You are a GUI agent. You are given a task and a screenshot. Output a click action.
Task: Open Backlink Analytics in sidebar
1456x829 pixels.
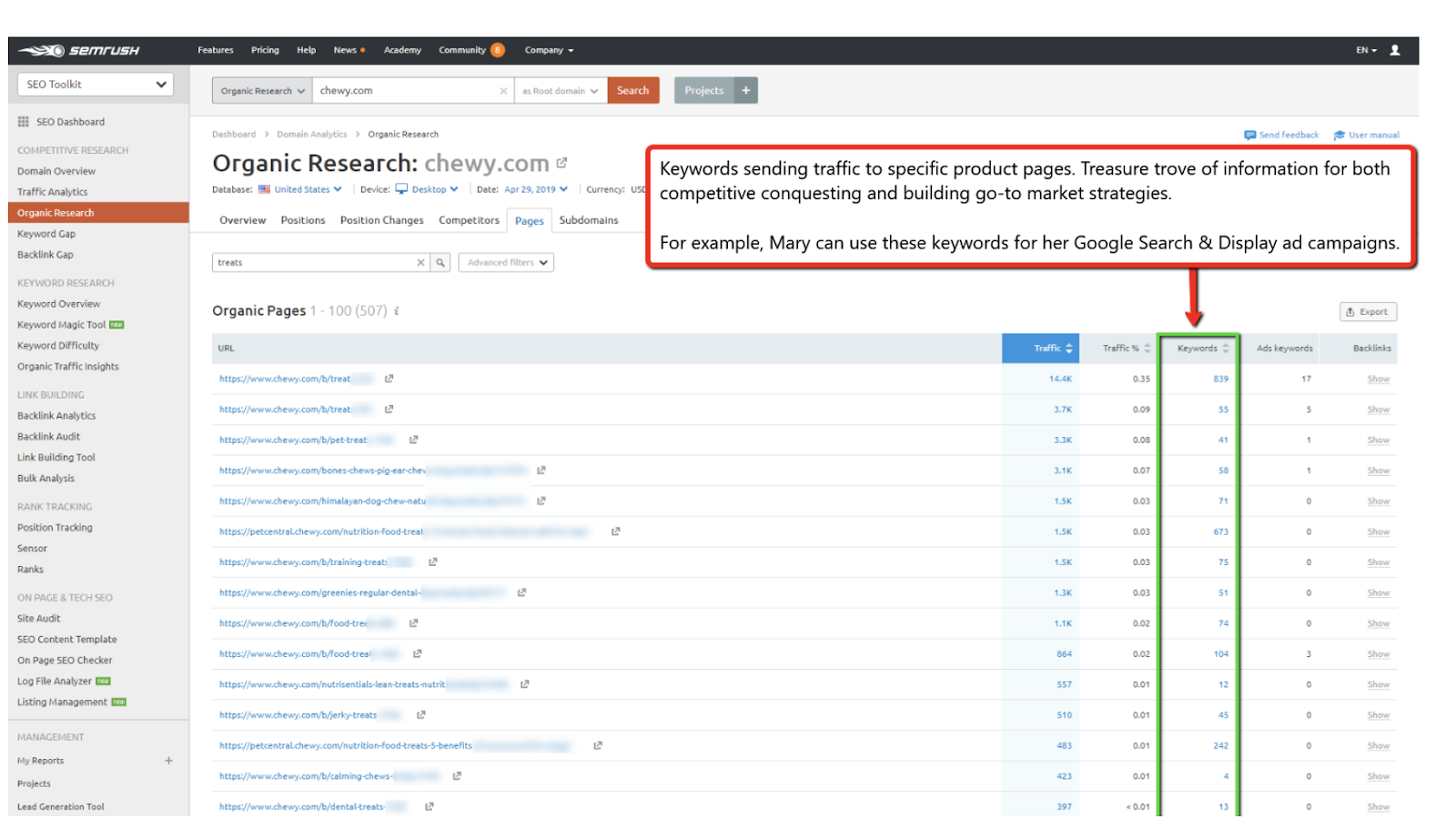coord(56,416)
